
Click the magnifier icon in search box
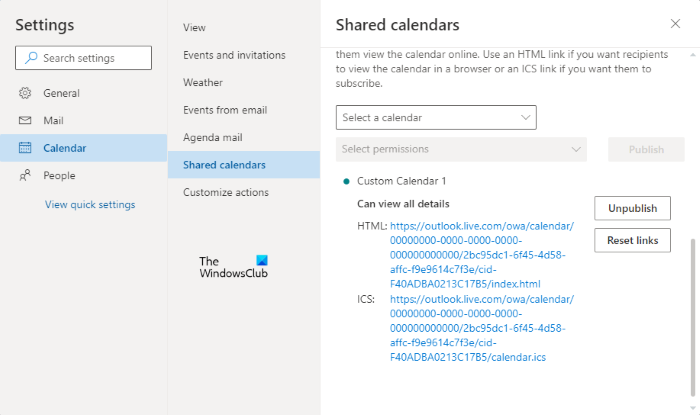point(31,58)
